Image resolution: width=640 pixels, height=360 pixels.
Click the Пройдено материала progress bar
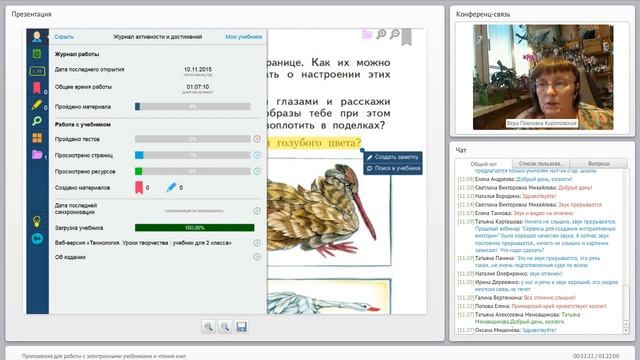point(193,107)
